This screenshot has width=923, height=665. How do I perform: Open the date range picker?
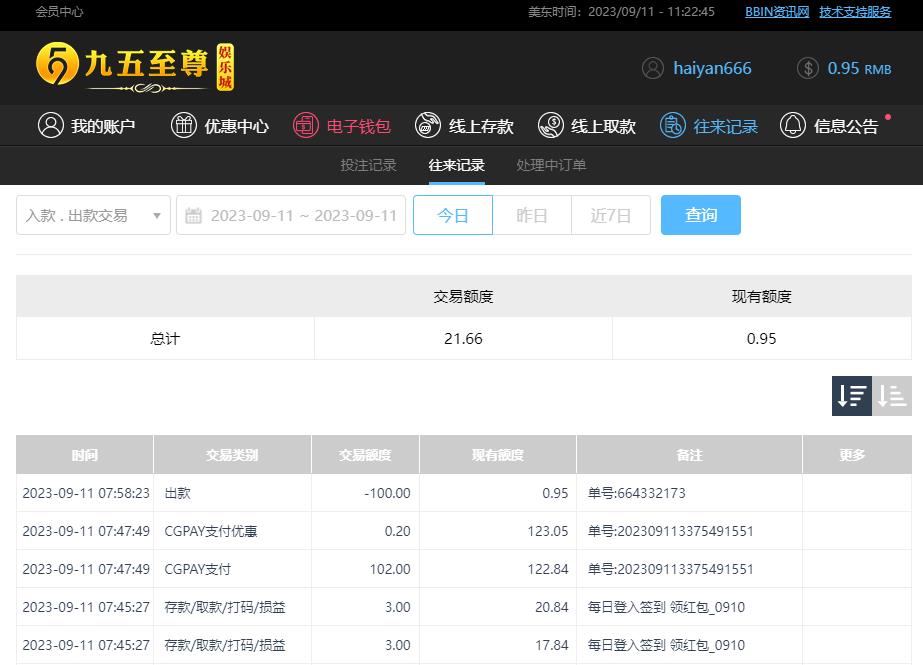pos(291,215)
